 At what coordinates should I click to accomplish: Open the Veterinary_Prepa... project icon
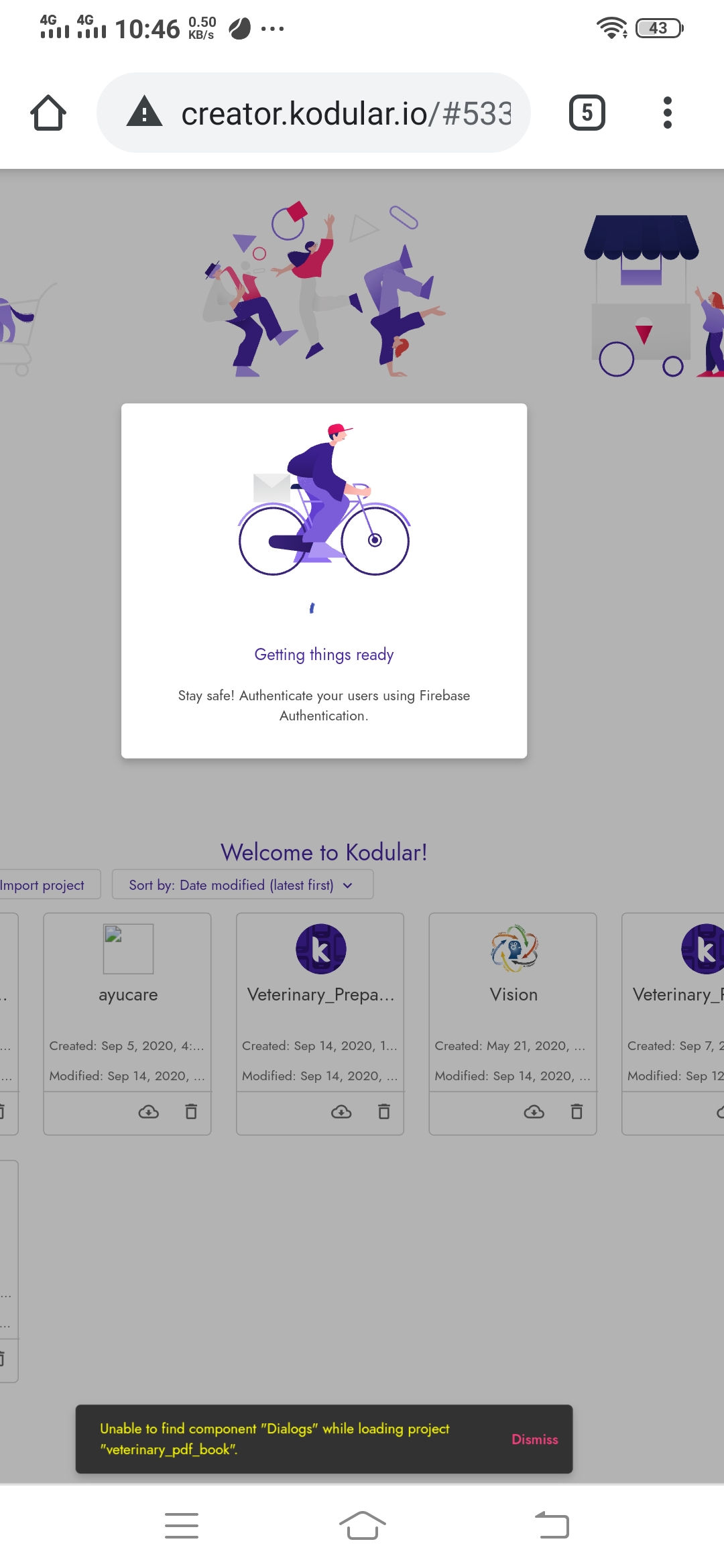tap(321, 949)
